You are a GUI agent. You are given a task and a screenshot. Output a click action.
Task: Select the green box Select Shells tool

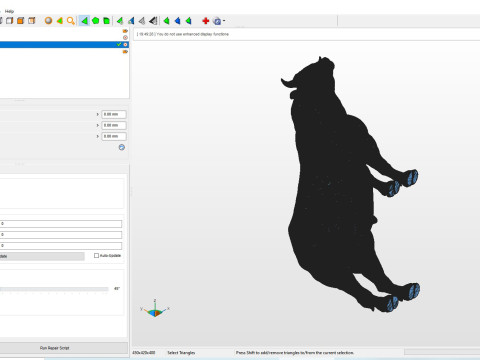[107, 21]
